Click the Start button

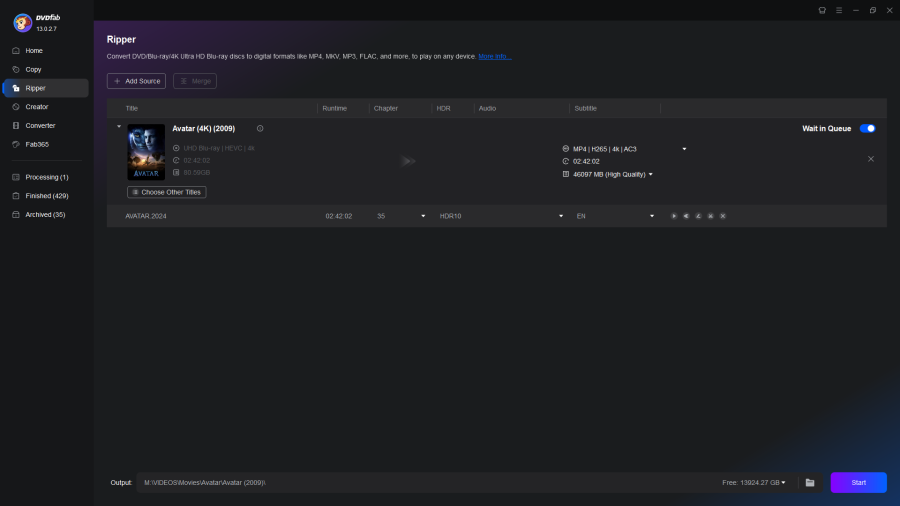point(858,482)
